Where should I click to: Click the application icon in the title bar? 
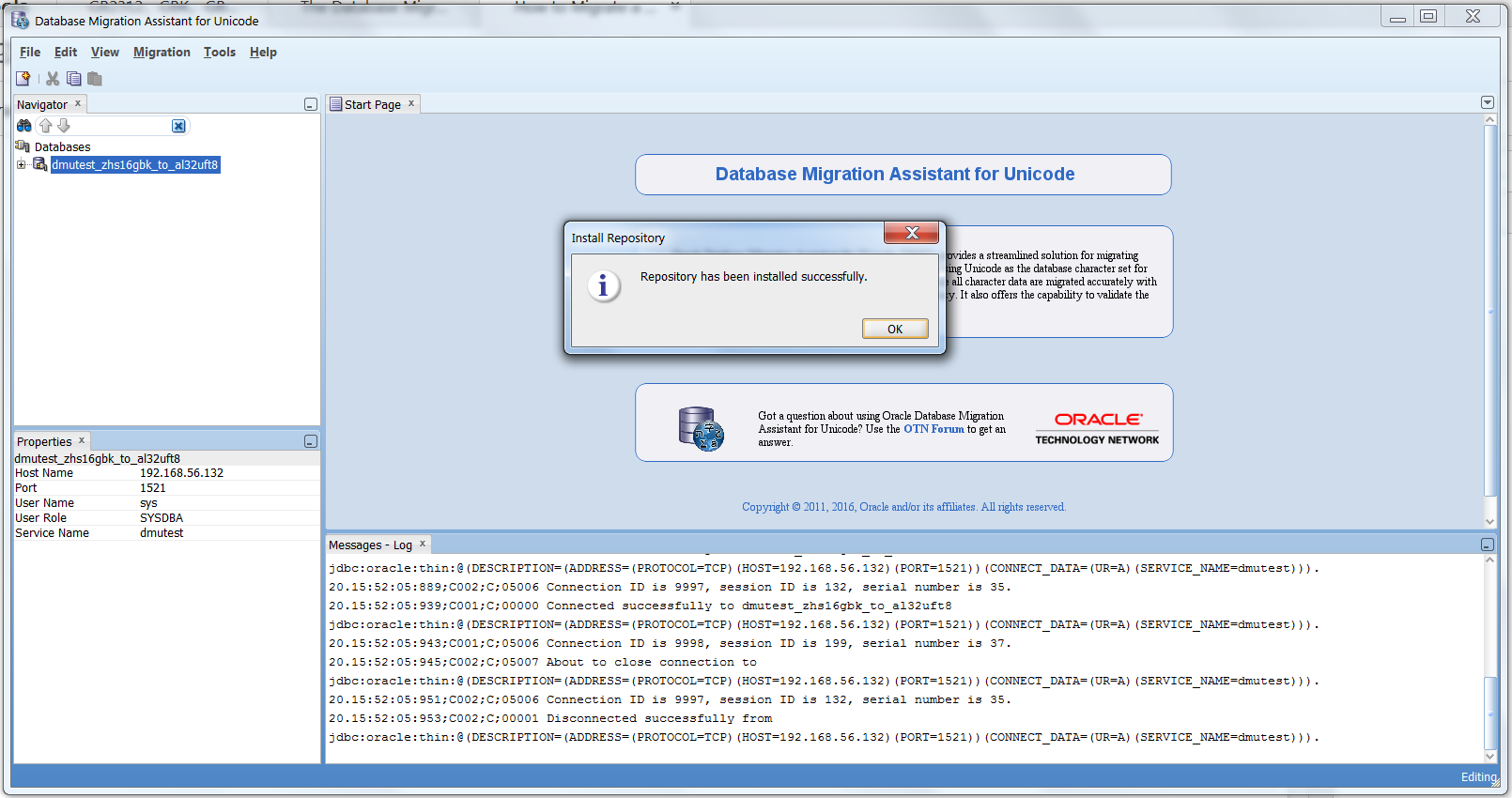[20, 20]
